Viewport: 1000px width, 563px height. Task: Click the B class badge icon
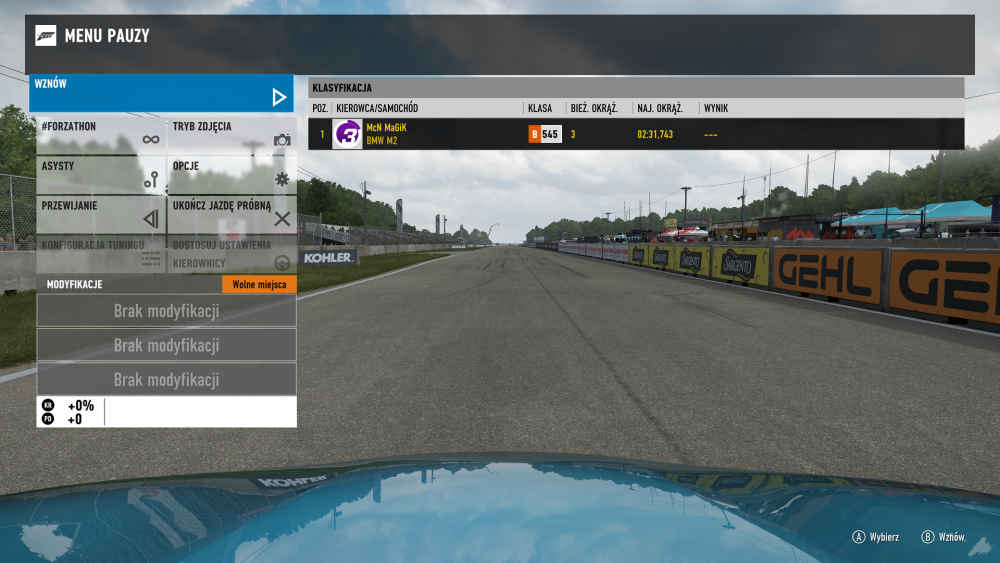pos(534,135)
